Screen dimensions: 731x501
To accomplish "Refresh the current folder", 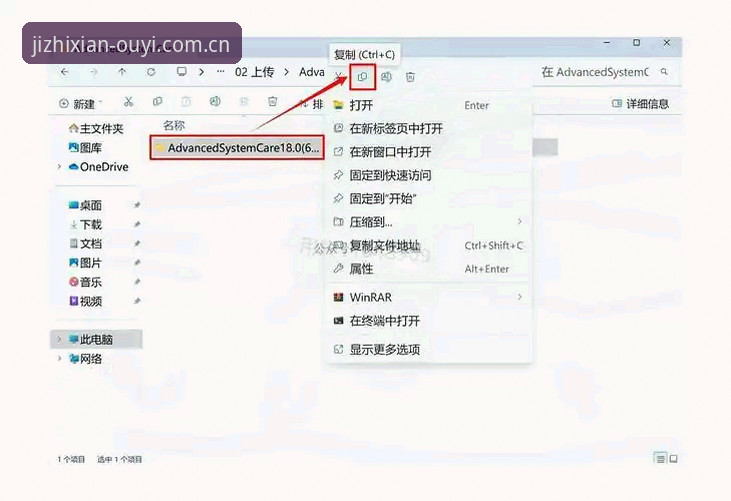I will (151, 72).
